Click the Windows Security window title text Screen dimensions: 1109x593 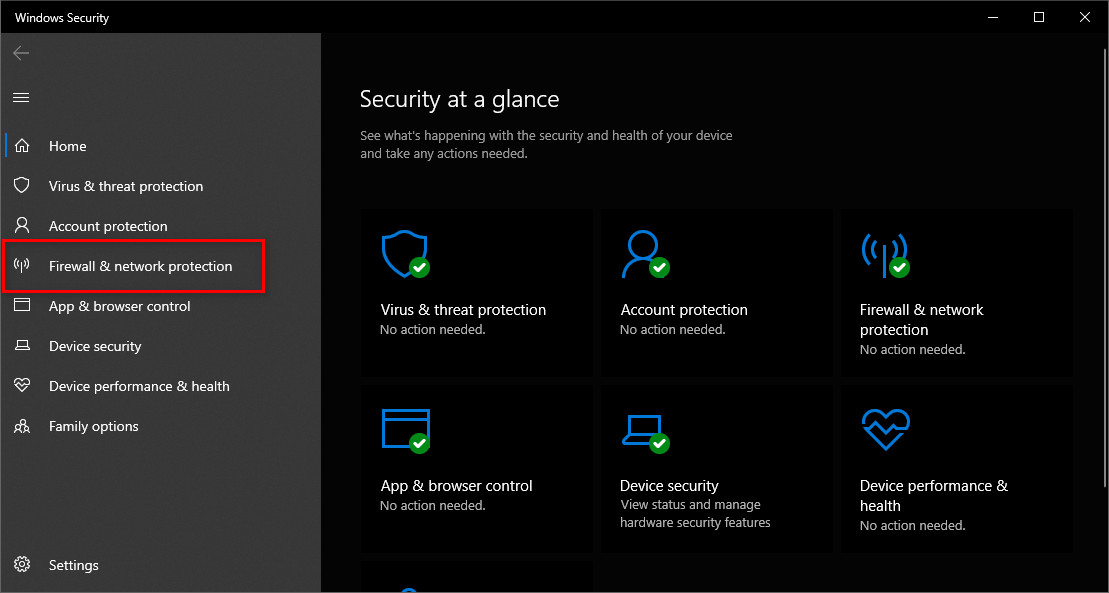[62, 18]
